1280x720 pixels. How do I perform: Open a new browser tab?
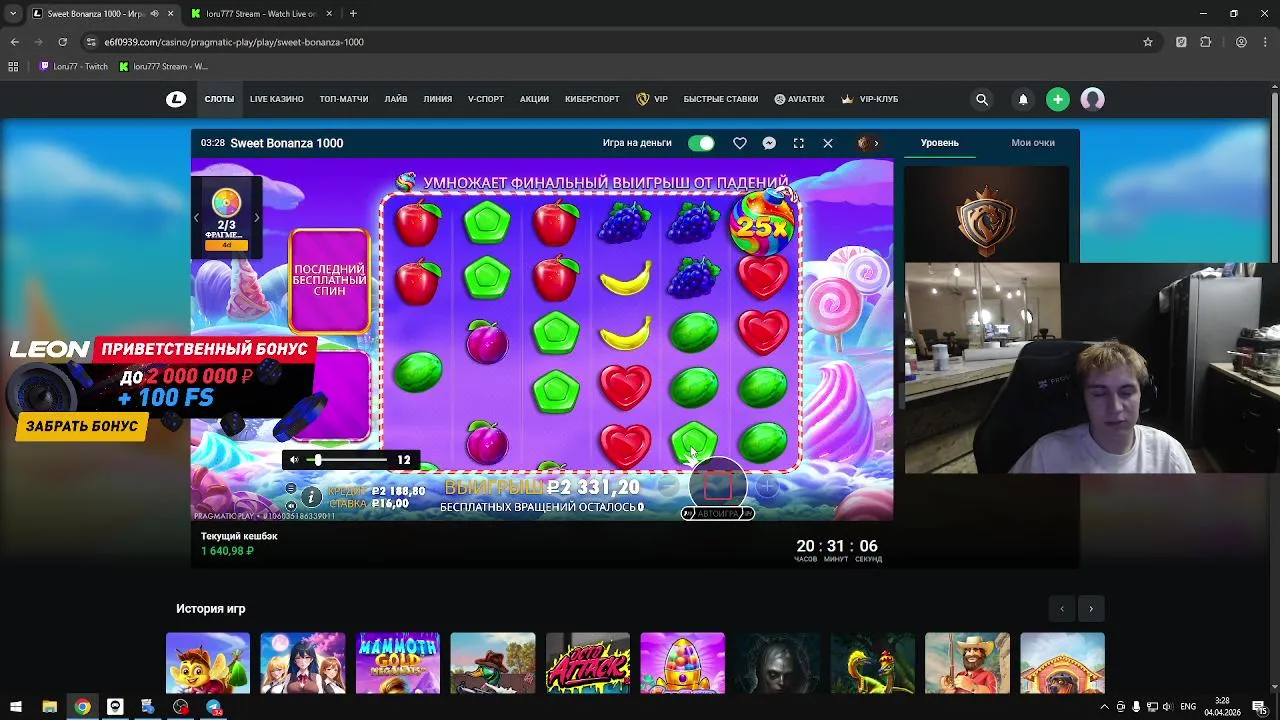(x=353, y=13)
